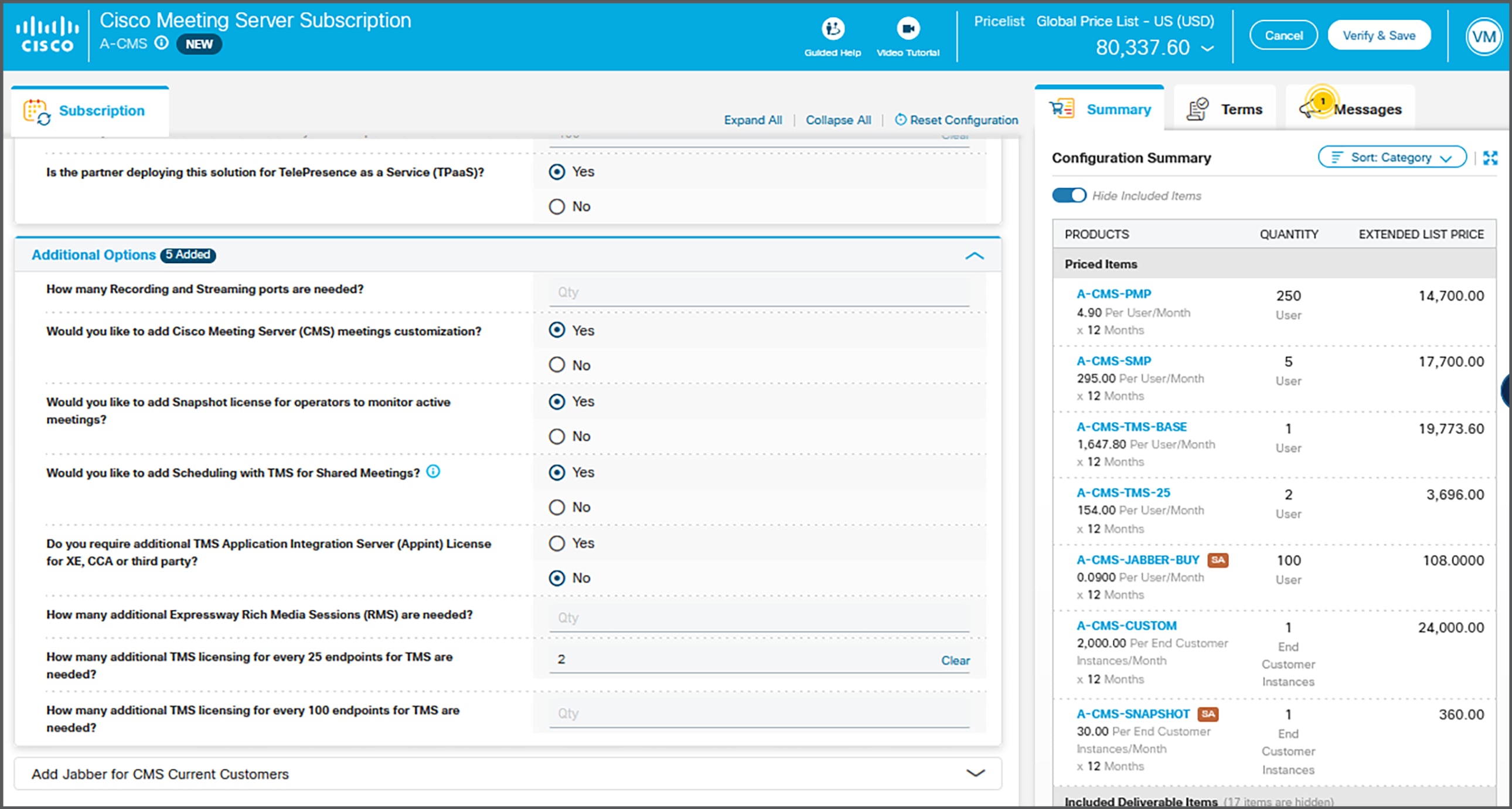Viewport: 1512px width, 809px height.
Task: Select Yes for additional TMS Appint License
Action: pyautogui.click(x=556, y=543)
